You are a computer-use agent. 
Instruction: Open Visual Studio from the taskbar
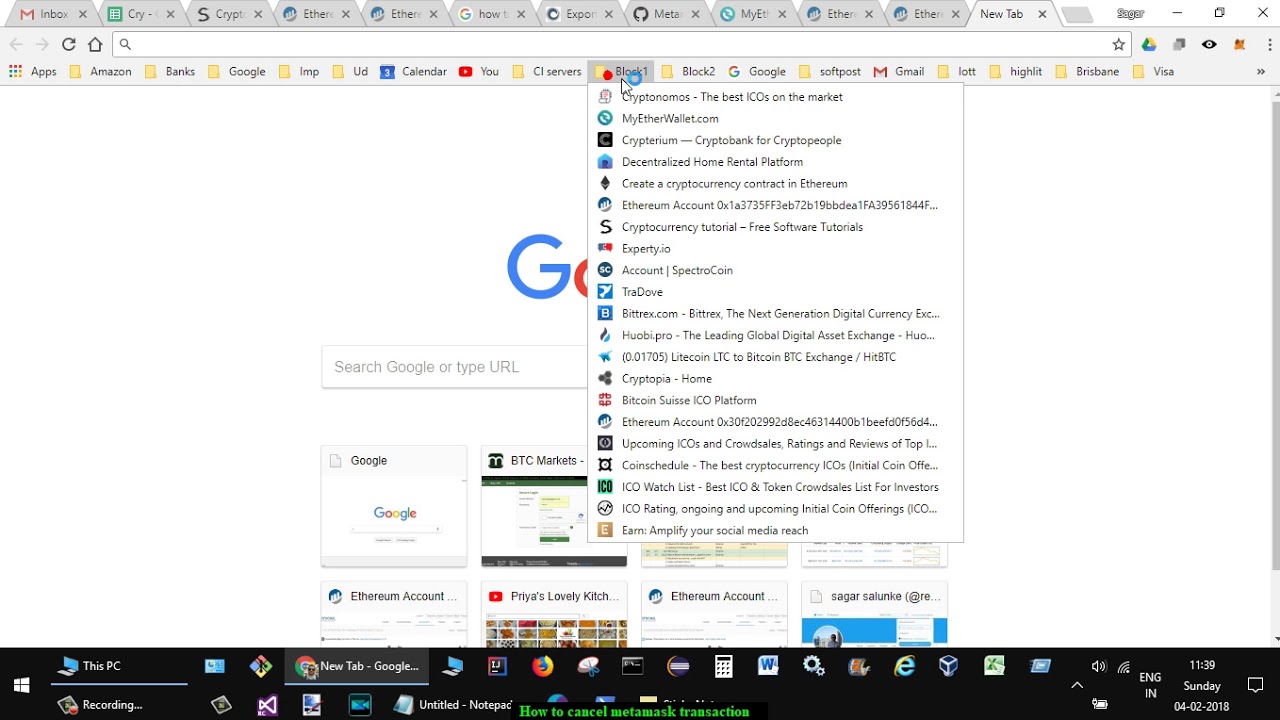(x=267, y=705)
